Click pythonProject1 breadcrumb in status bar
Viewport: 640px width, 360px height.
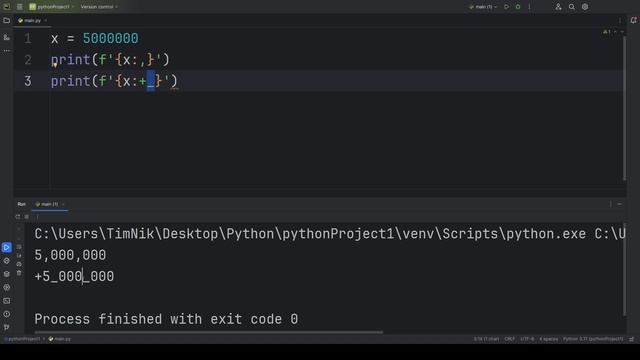[x=23, y=339]
